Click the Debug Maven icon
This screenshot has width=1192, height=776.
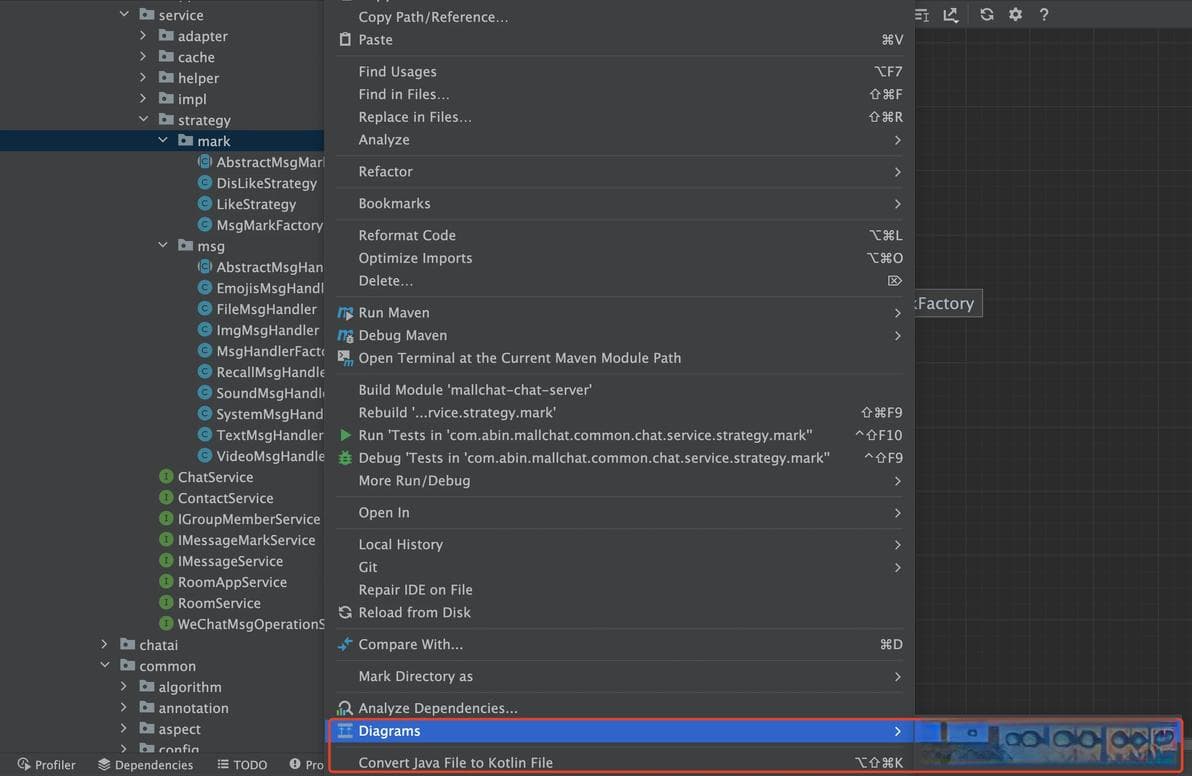click(345, 335)
